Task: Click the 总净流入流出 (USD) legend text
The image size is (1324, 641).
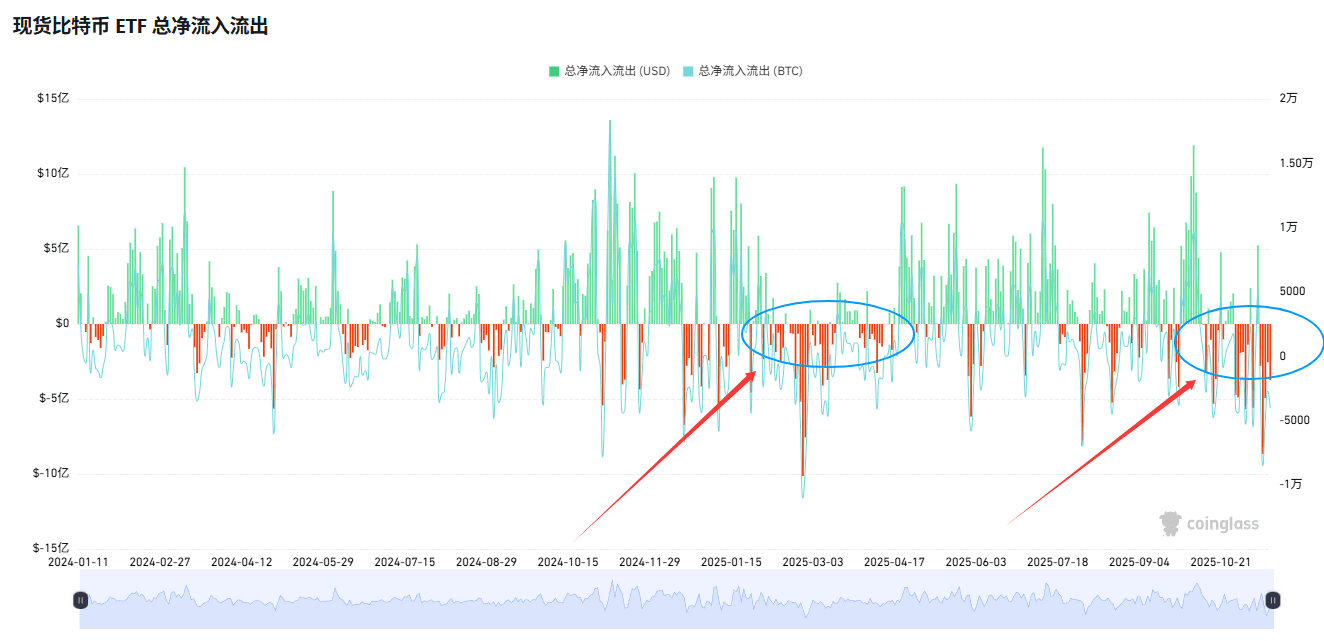Action: click(616, 71)
